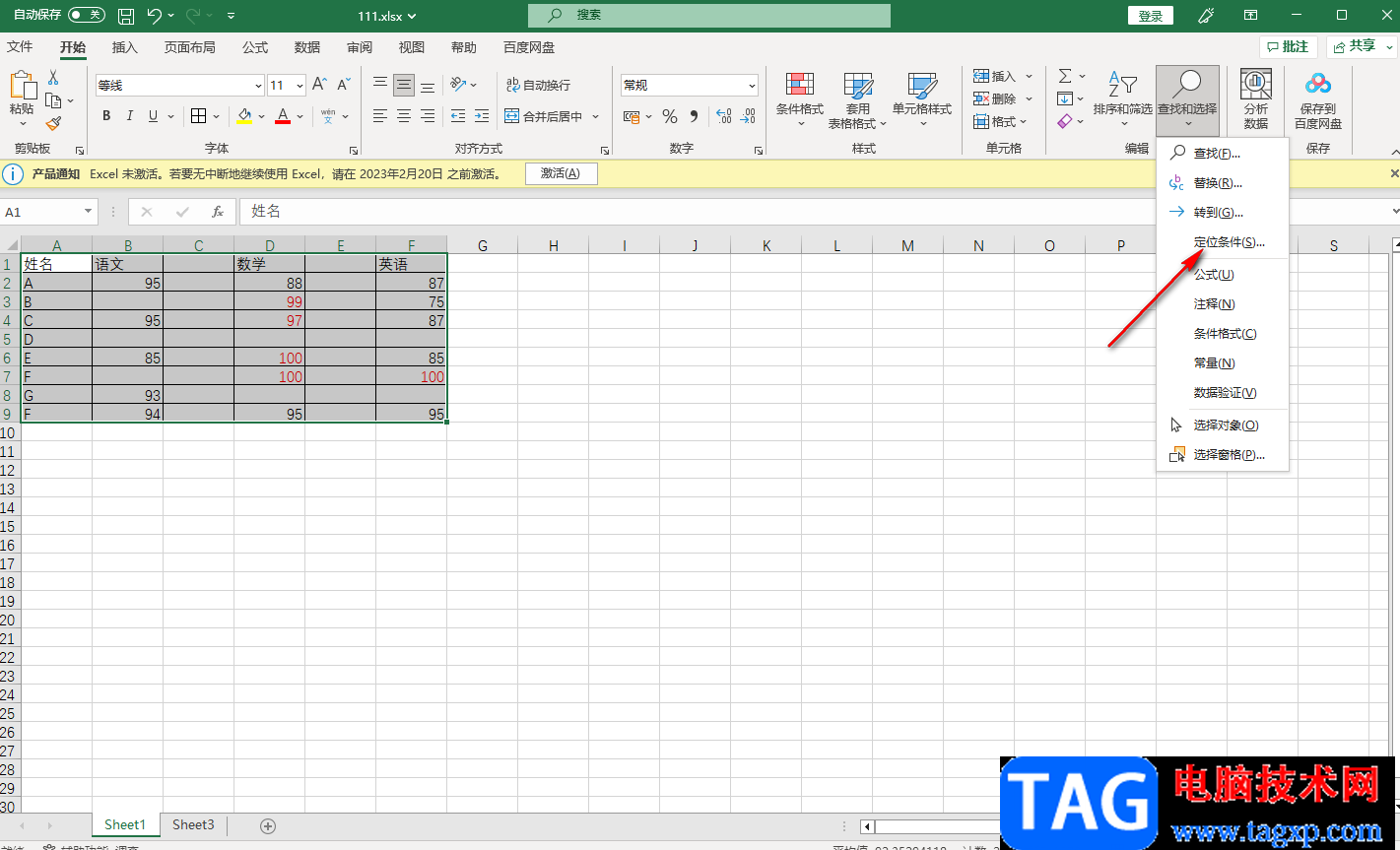Click the font color A swatch
The width and height of the screenshot is (1400, 850).
tap(284, 116)
